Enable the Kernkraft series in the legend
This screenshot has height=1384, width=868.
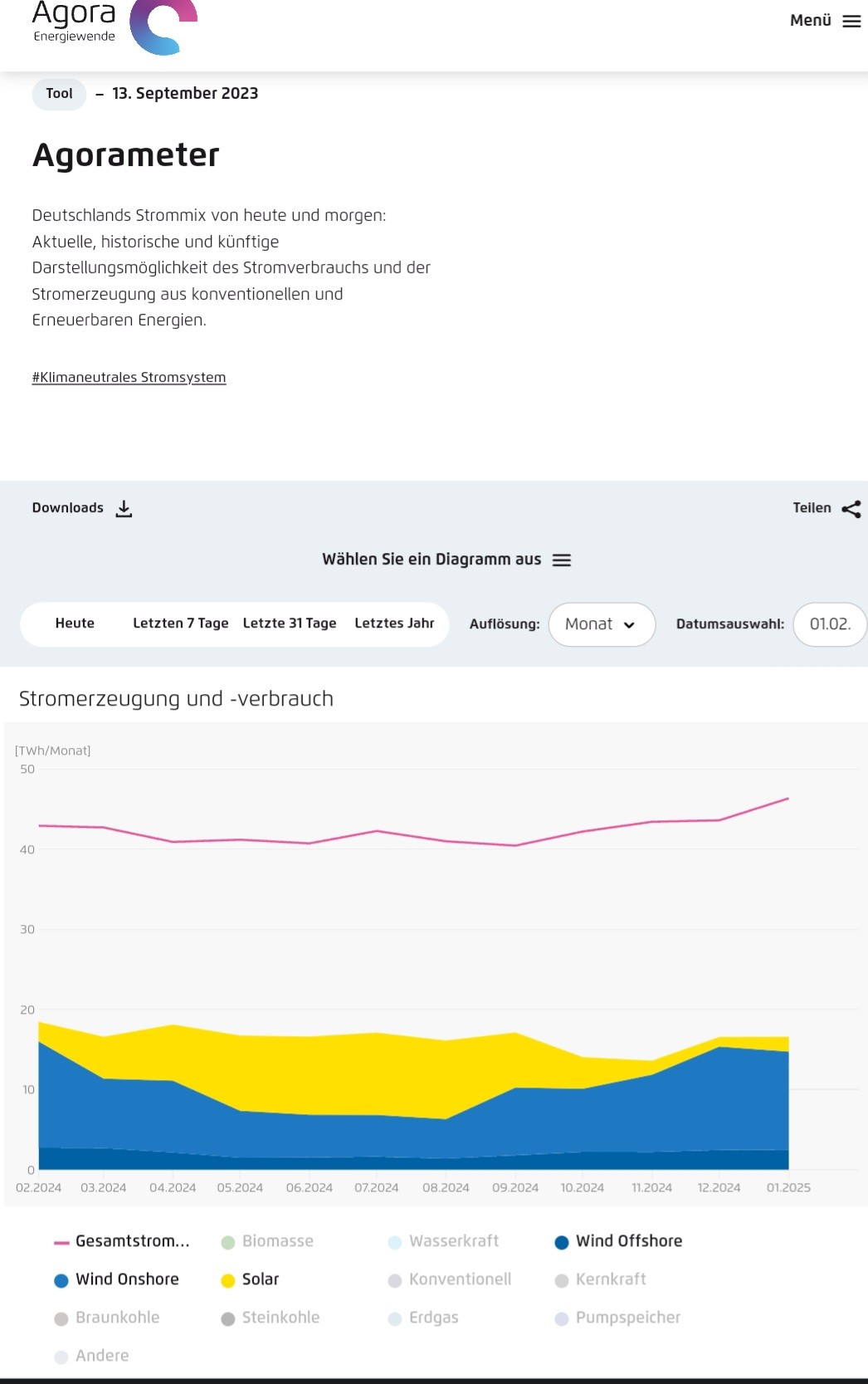(611, 1279)
